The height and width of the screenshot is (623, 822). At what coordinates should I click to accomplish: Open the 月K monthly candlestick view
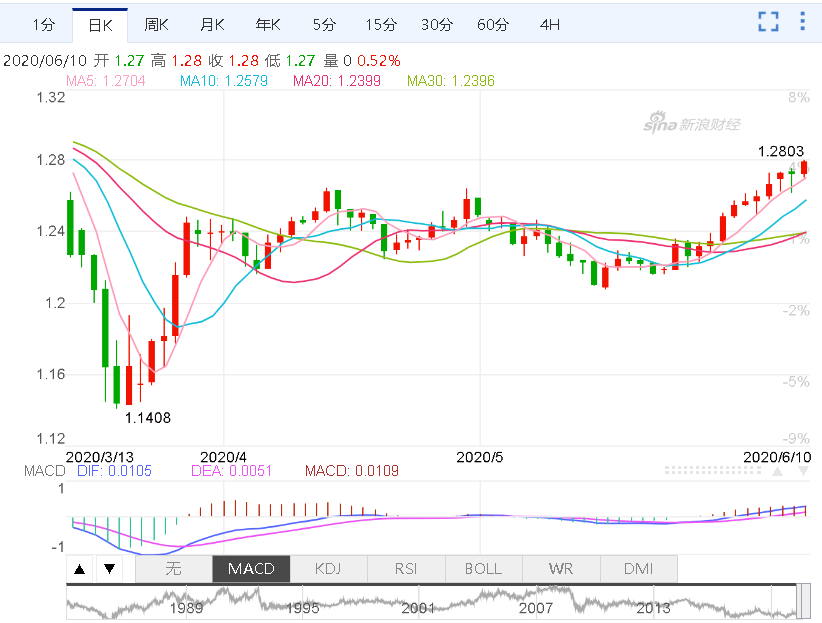coord(212,24)
